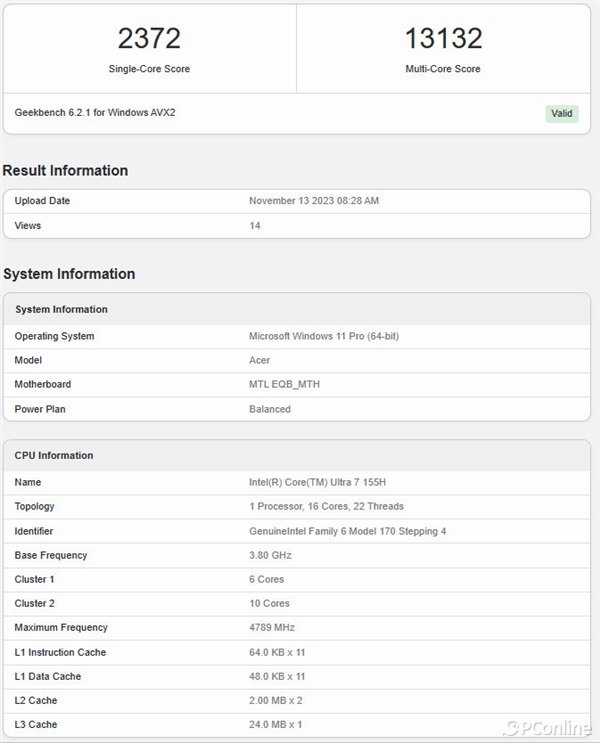Click the 2372 single-core score number
This screenshot has height=743, width=600.
149,39
